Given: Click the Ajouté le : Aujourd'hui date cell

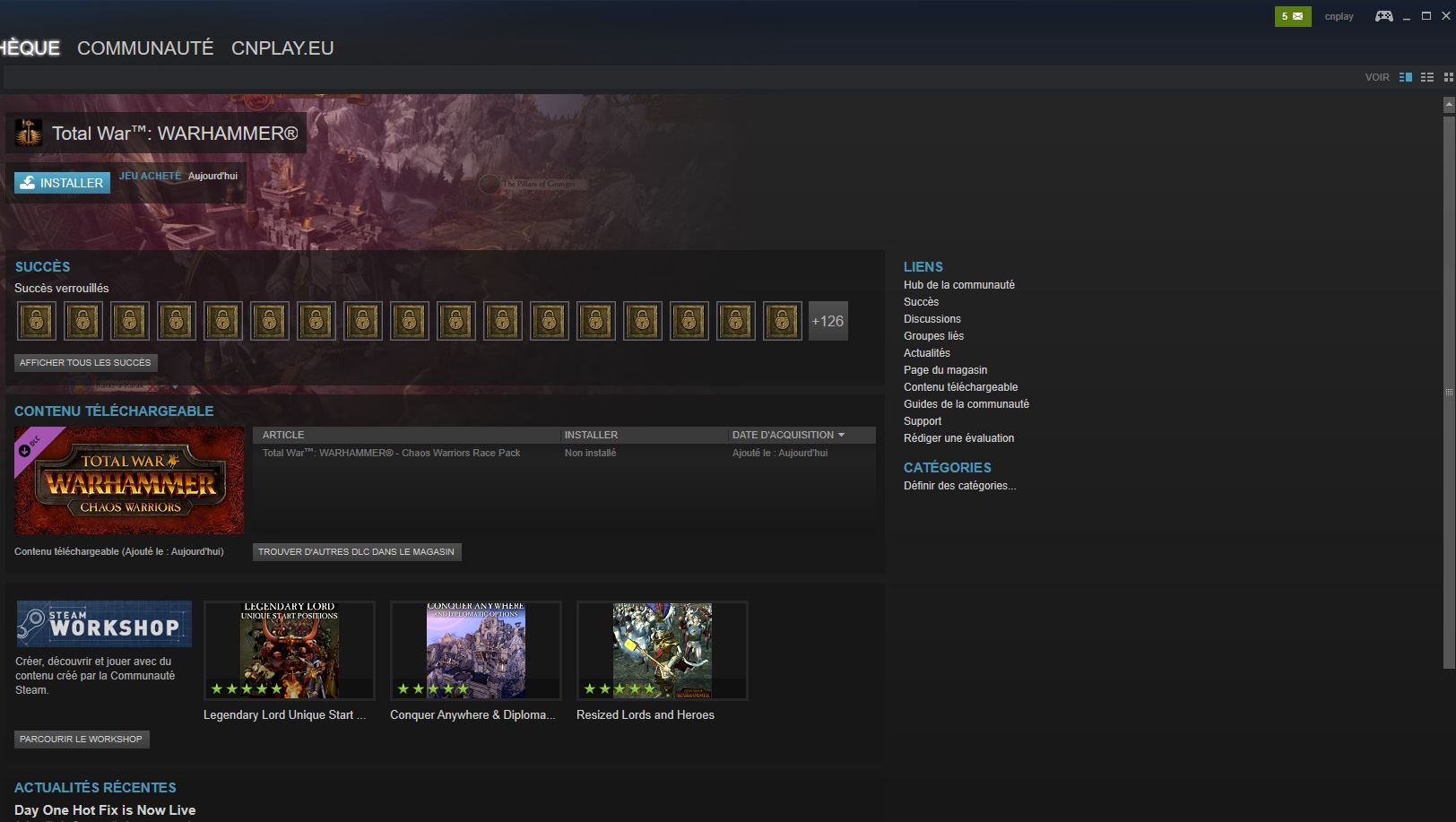Looking at the screenshot, I should [779, 453].
